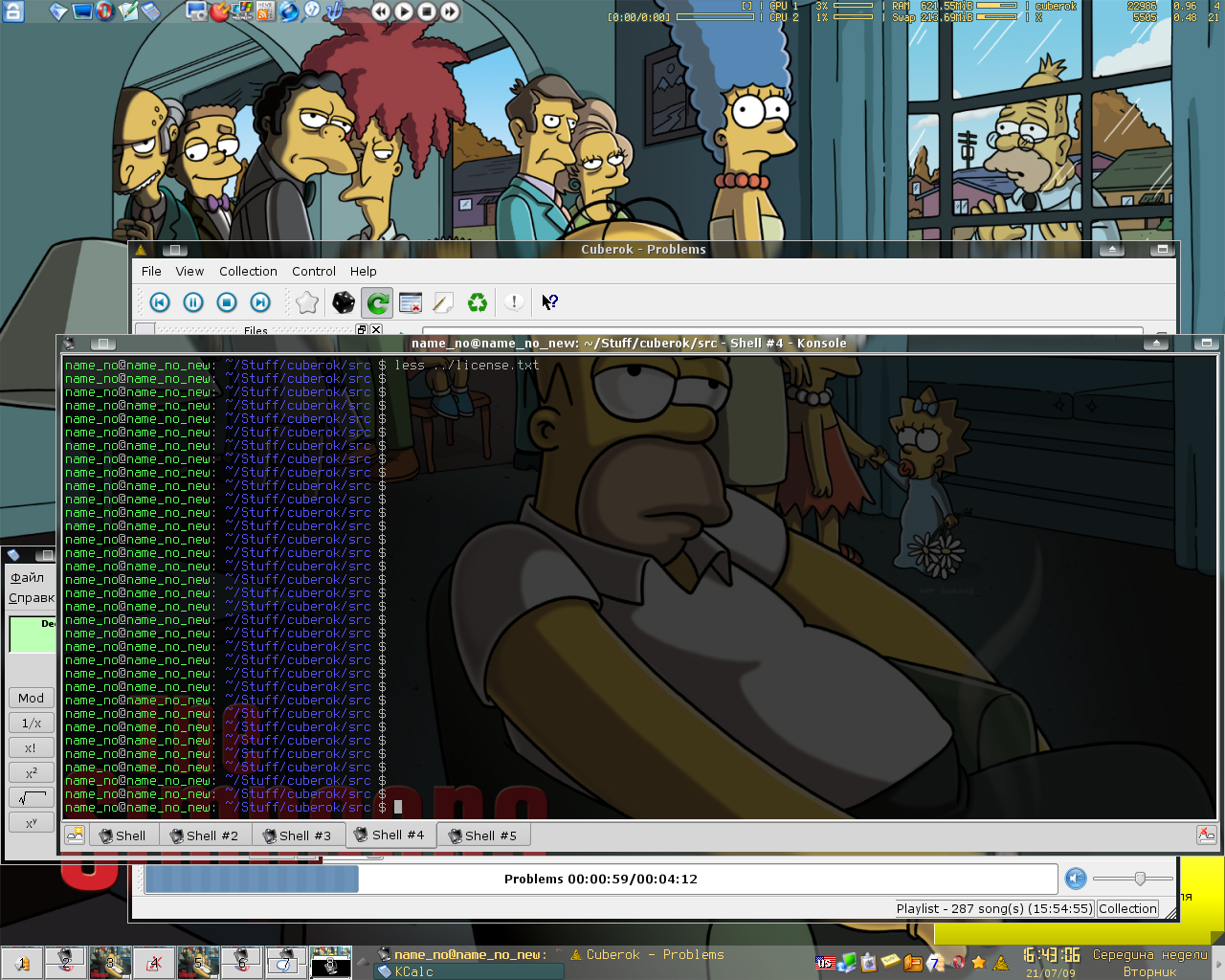Click the green recycle icon in Cuberok

pos(477,302)
